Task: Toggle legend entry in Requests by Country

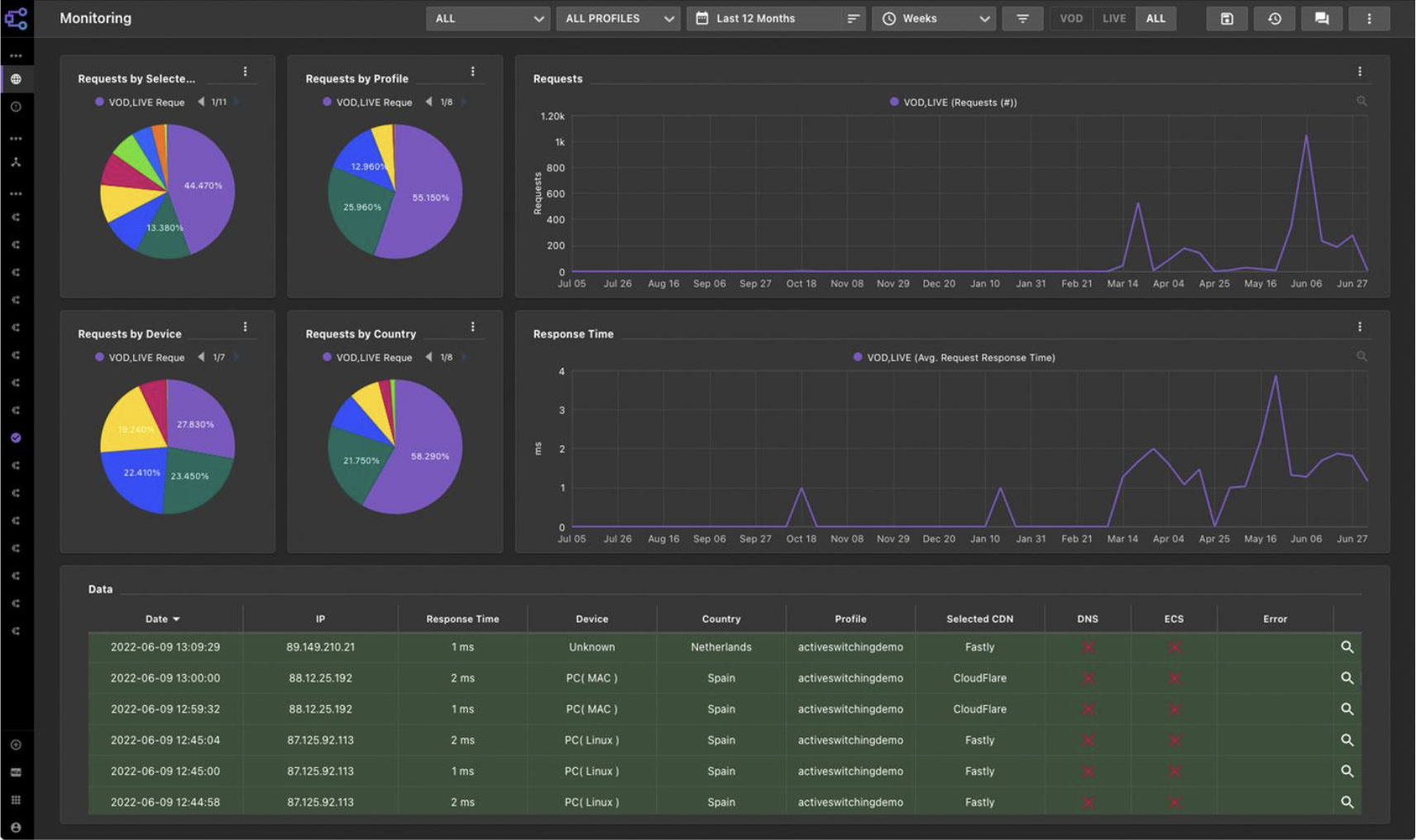Action: (x=367, y=358)
